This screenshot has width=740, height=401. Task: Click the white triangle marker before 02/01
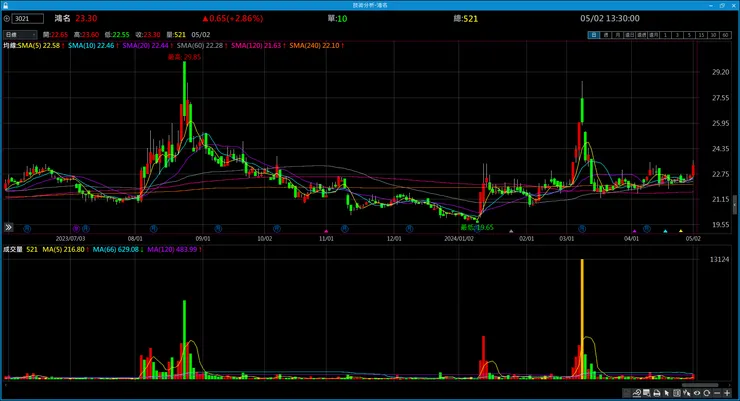(x=511, y=231)
